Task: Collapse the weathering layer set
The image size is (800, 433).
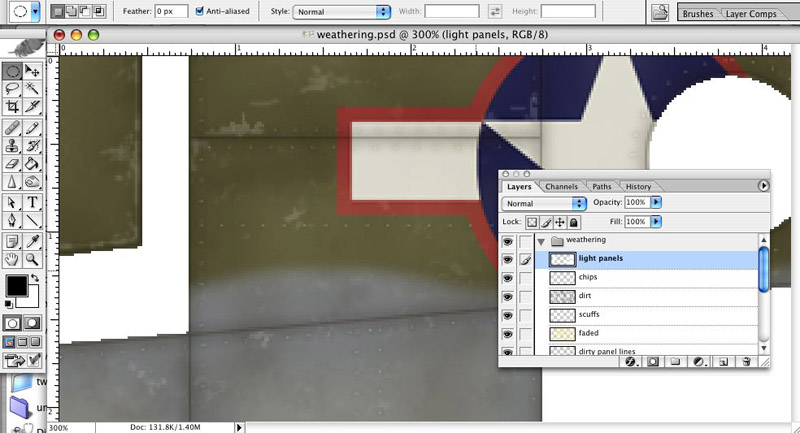Action: click(x=541, y=242)
